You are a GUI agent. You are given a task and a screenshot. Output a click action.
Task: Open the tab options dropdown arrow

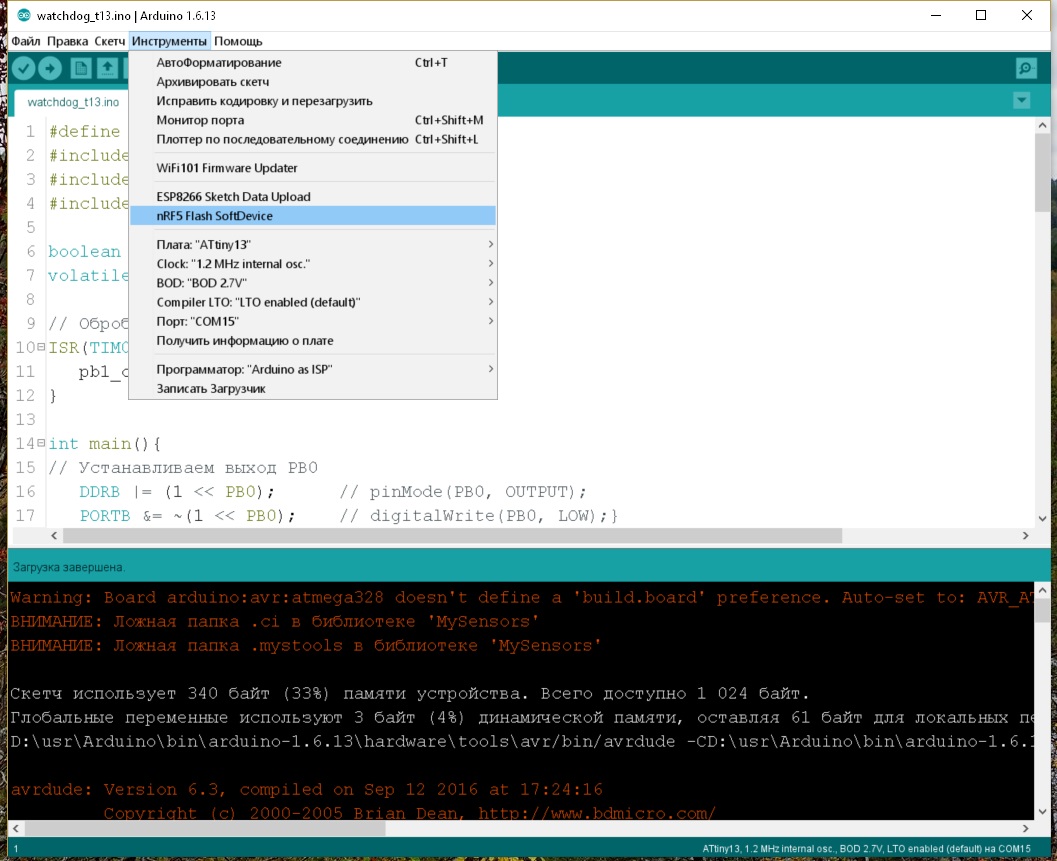(x=1021, y=100)
